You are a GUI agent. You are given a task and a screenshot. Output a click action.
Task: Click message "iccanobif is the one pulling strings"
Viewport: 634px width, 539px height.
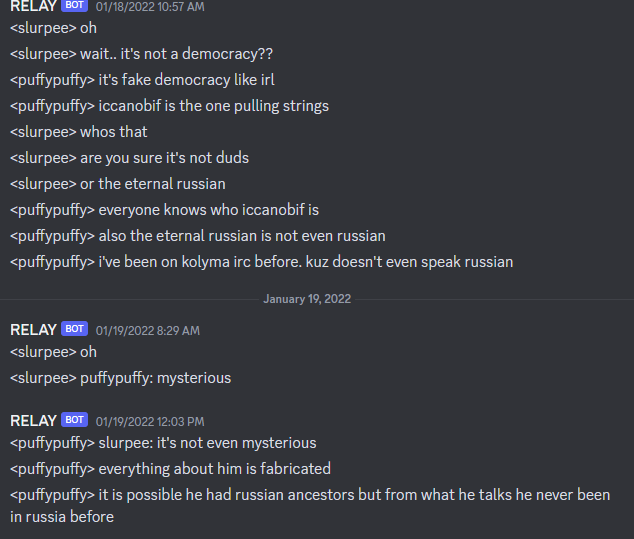click(x=169, y=106)
